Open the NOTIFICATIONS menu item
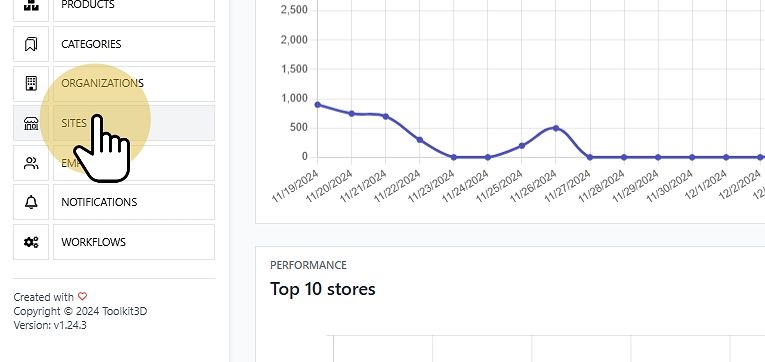This screenshot has width=765, height=362. click(x=134, y=202)
